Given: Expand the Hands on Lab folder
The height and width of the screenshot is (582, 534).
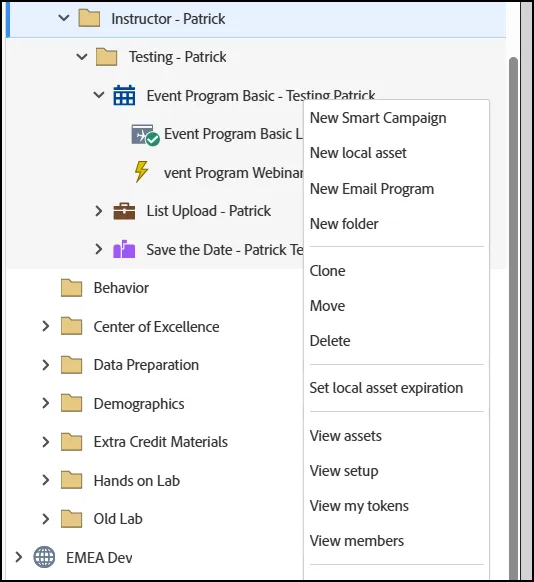Looking at the screenshot, I should coord(46,480).
